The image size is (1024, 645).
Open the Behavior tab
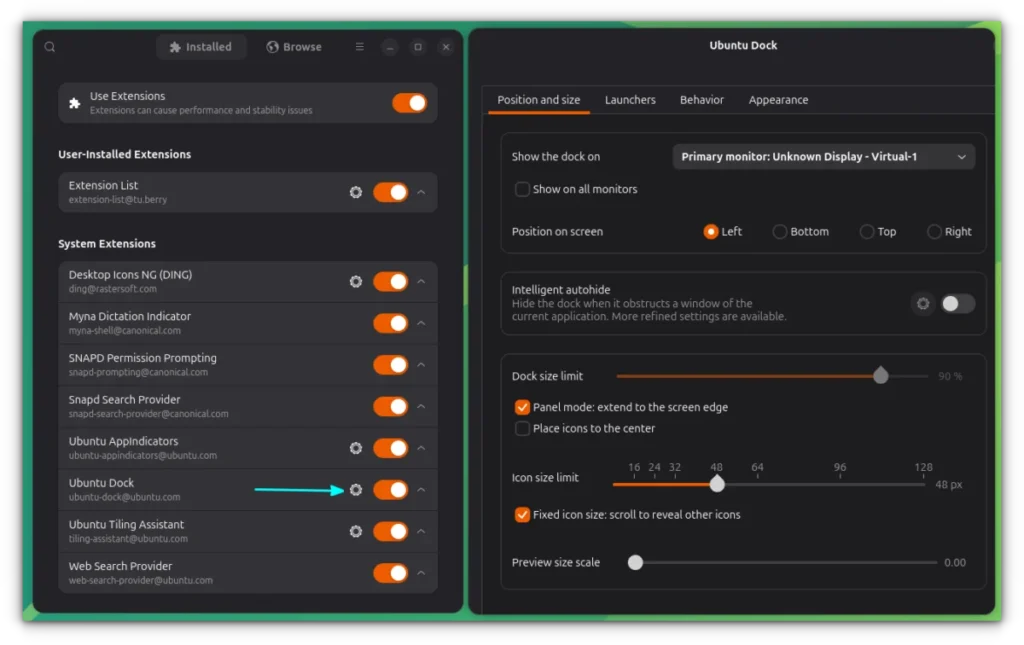[x=701, y=100]
